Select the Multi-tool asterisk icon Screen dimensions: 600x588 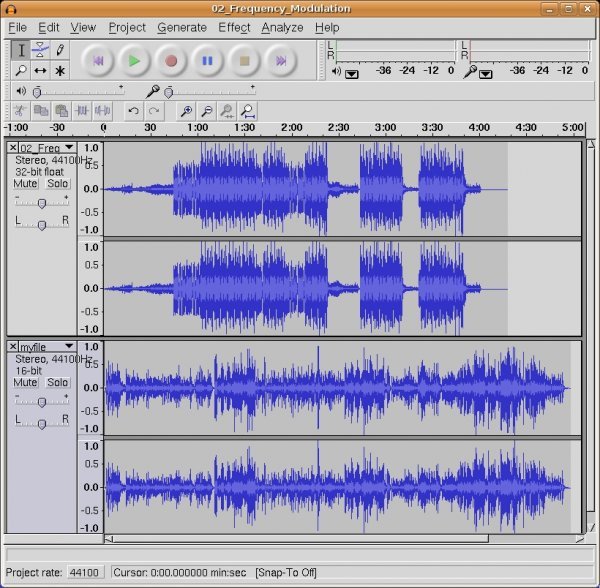[60, 70]
